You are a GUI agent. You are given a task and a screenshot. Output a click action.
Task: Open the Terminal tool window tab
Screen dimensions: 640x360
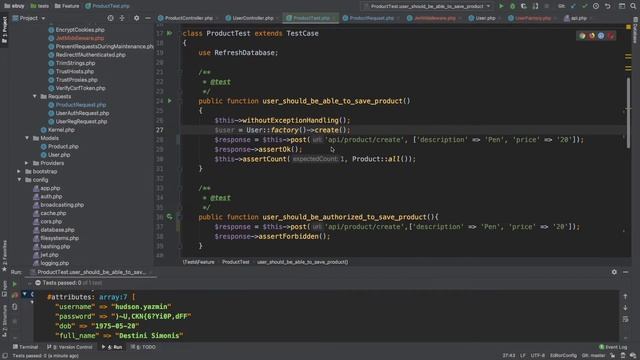pyautogui.click(x=25, y=347)
